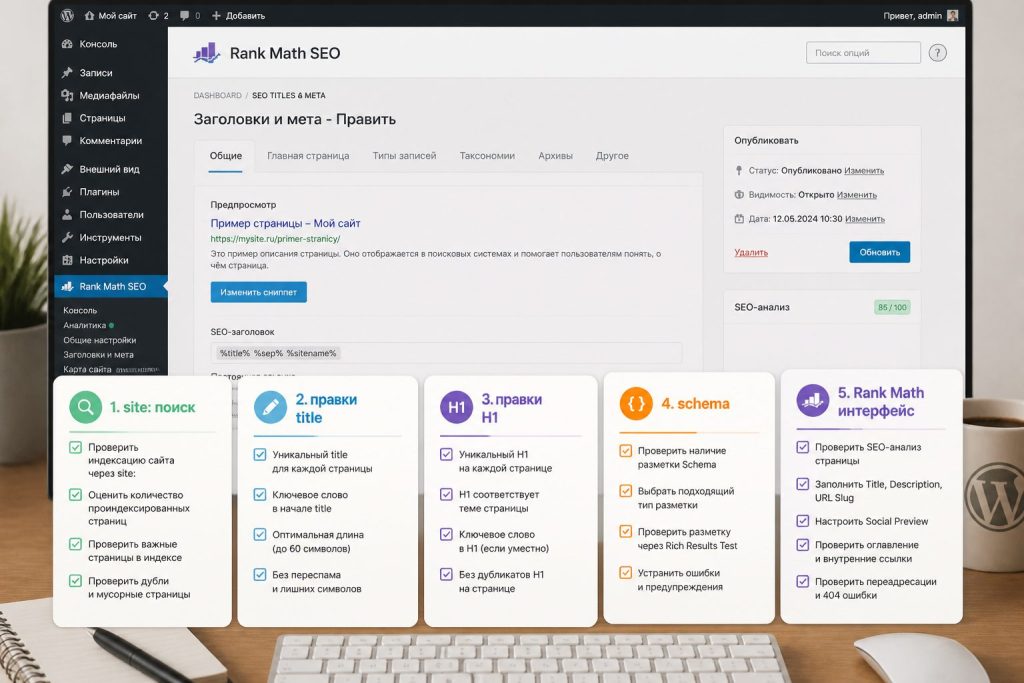
Task: Click the Плагины icon
Action: (x=67, y=192)
